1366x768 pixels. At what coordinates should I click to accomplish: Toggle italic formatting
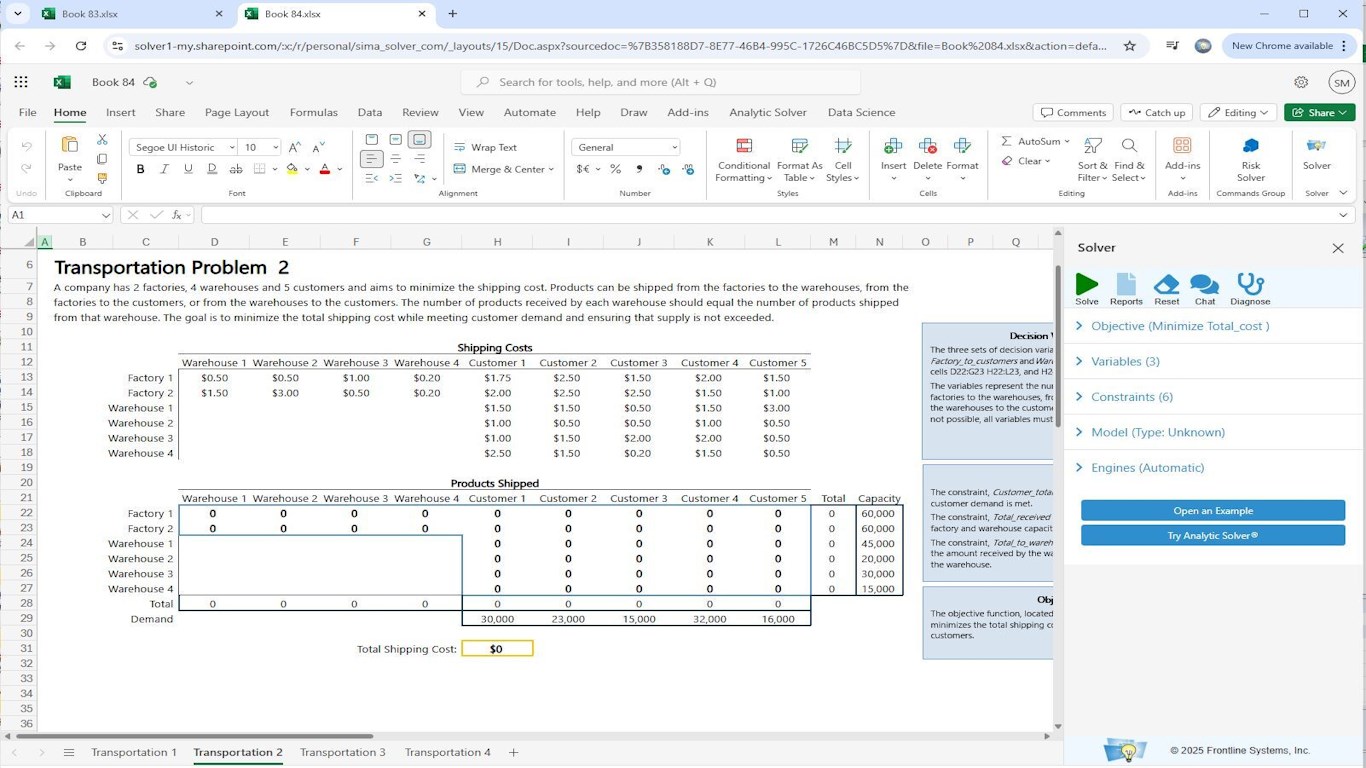pos(164,169)
